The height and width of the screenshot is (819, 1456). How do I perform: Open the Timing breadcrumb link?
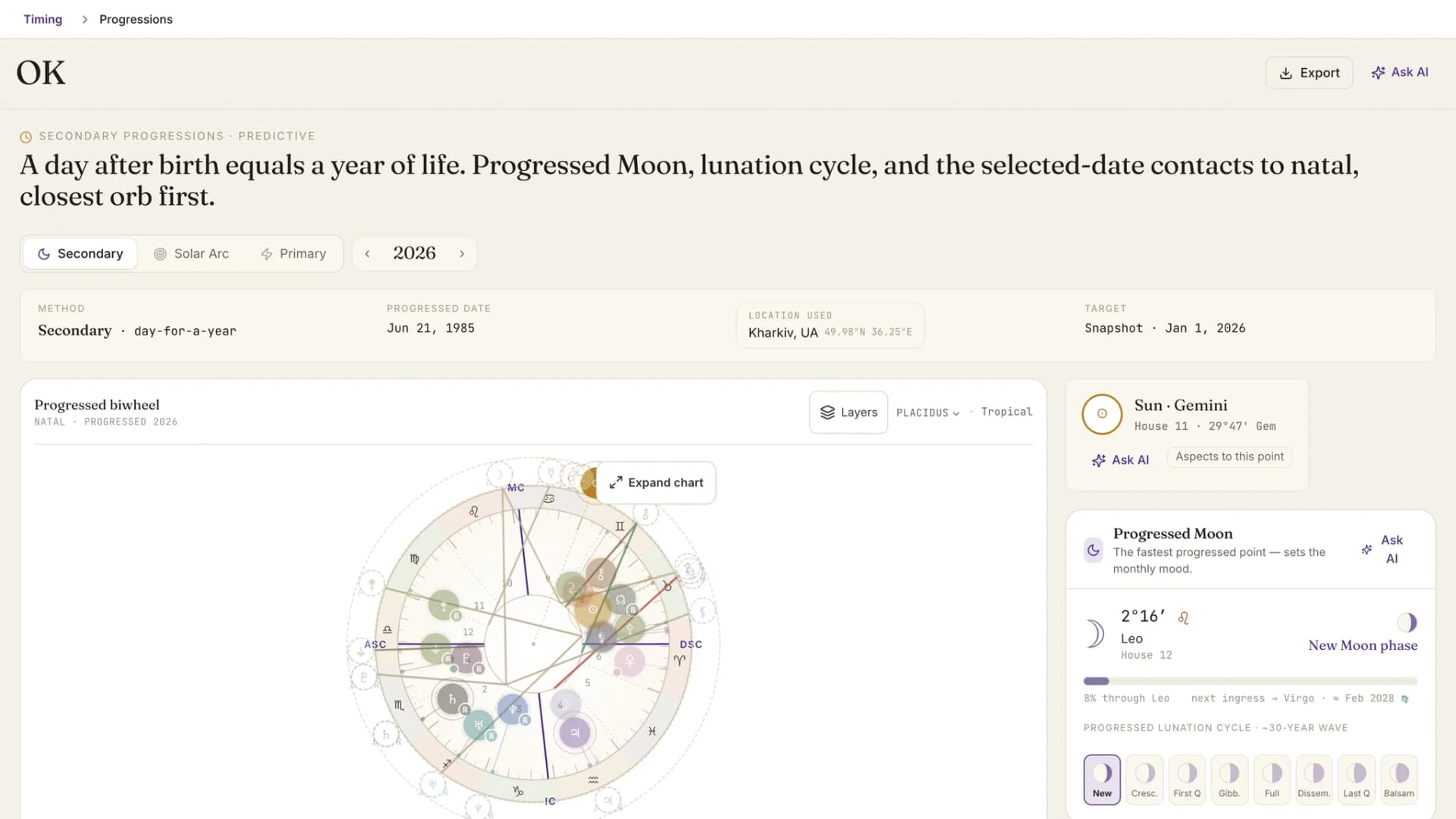coord(42,19)
